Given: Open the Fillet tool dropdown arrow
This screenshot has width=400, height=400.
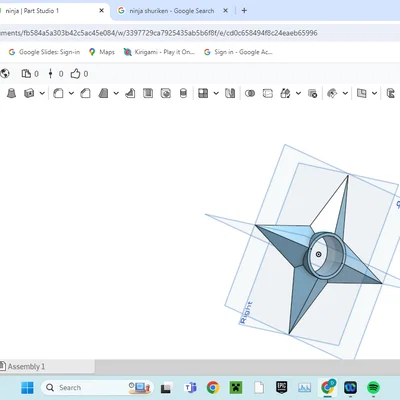Looking at the screenshot, I should [x=71, y=93].
